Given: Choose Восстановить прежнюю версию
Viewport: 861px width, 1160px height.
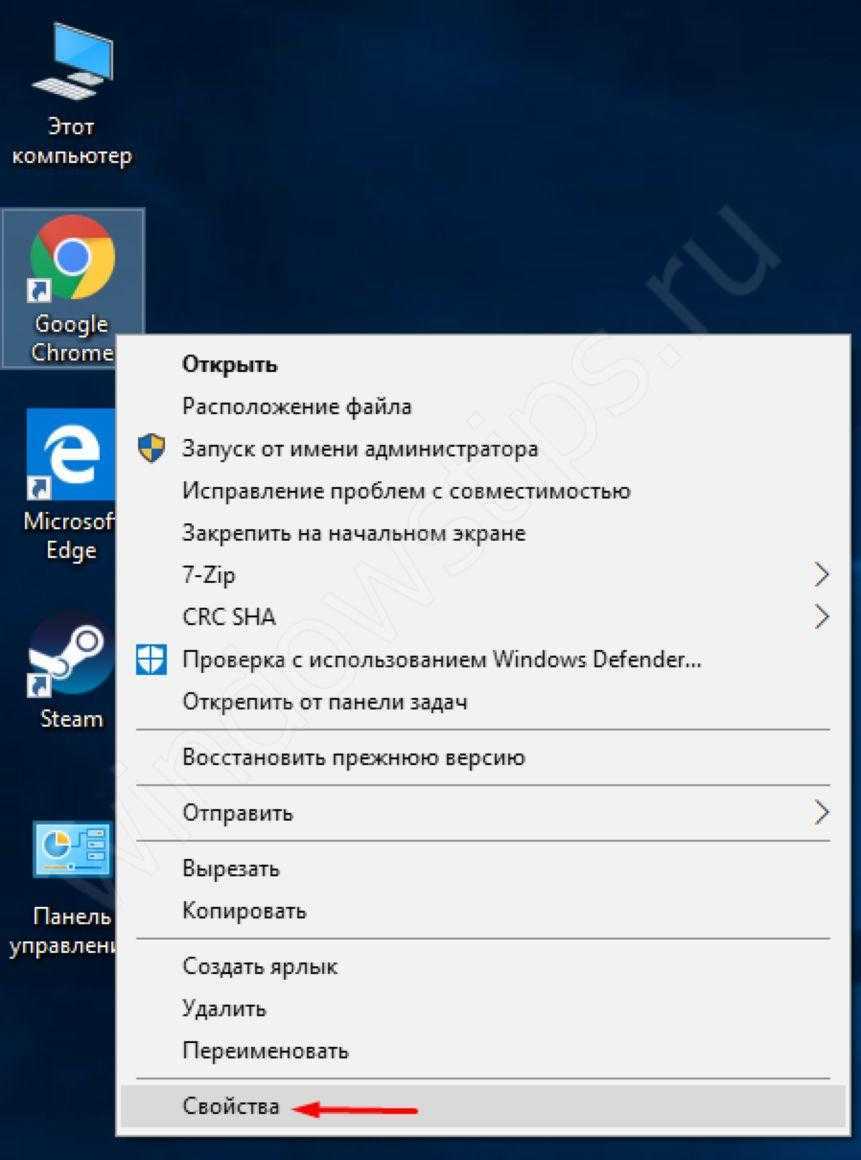Looking at the screenshot, I should tap(353, 757).
